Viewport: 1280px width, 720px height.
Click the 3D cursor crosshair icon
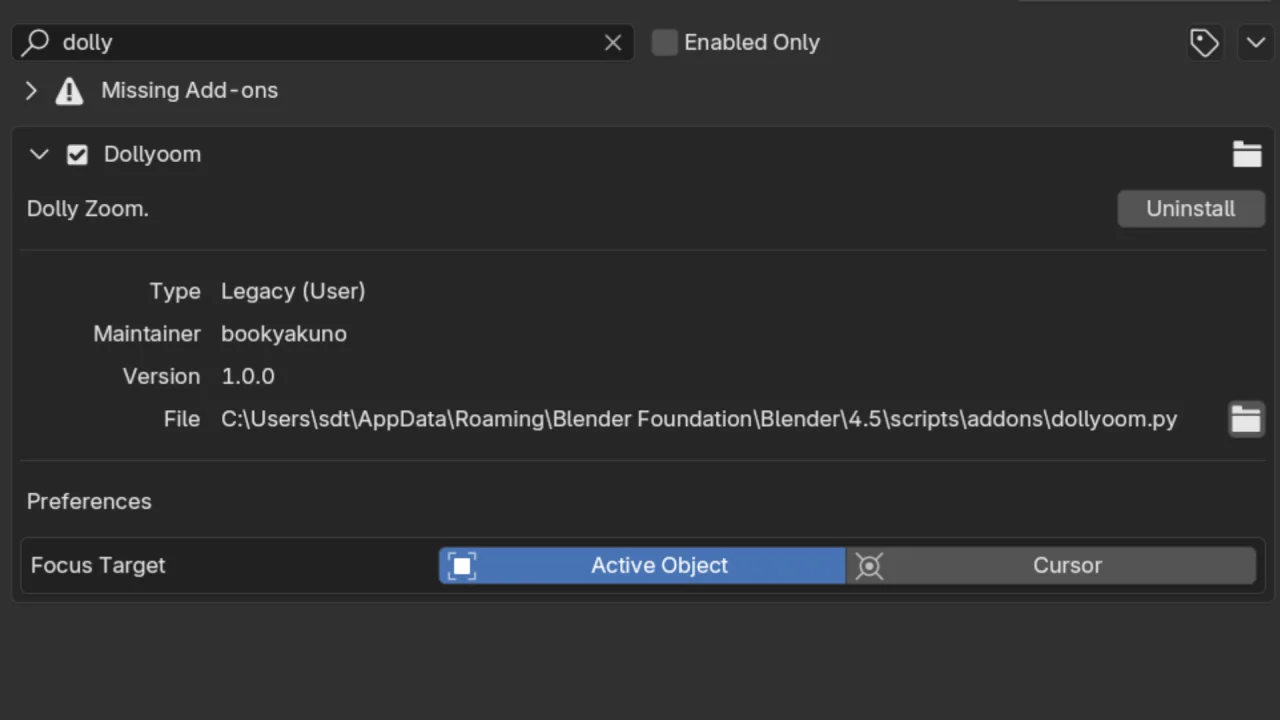click(869, 566)
